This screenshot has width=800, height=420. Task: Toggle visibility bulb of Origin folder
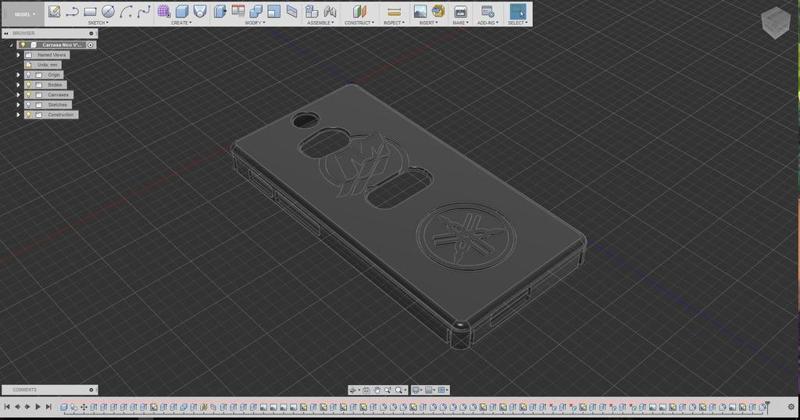pos(29,75)
